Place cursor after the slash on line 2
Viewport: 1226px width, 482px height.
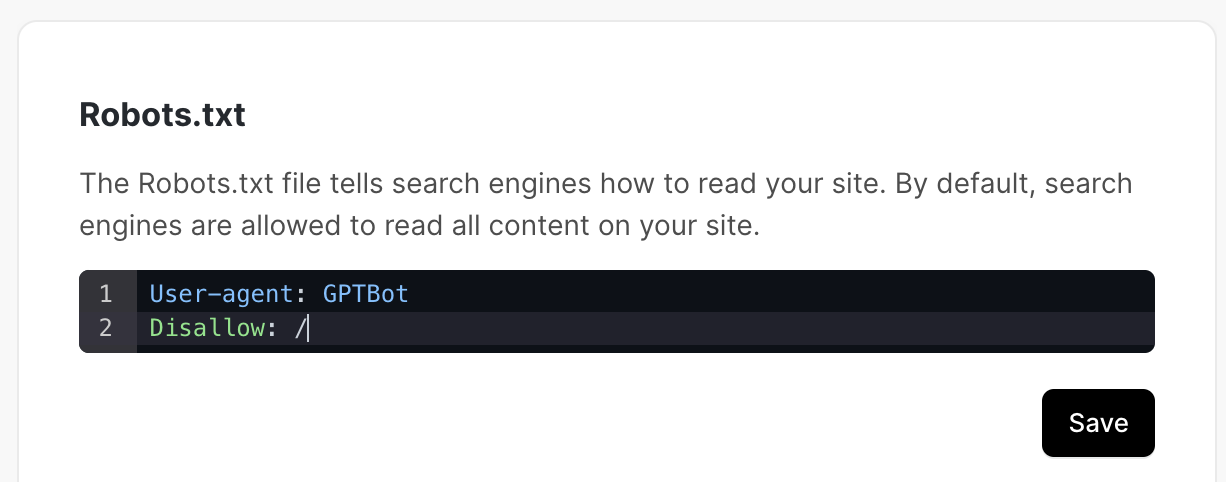pos(308,328)
